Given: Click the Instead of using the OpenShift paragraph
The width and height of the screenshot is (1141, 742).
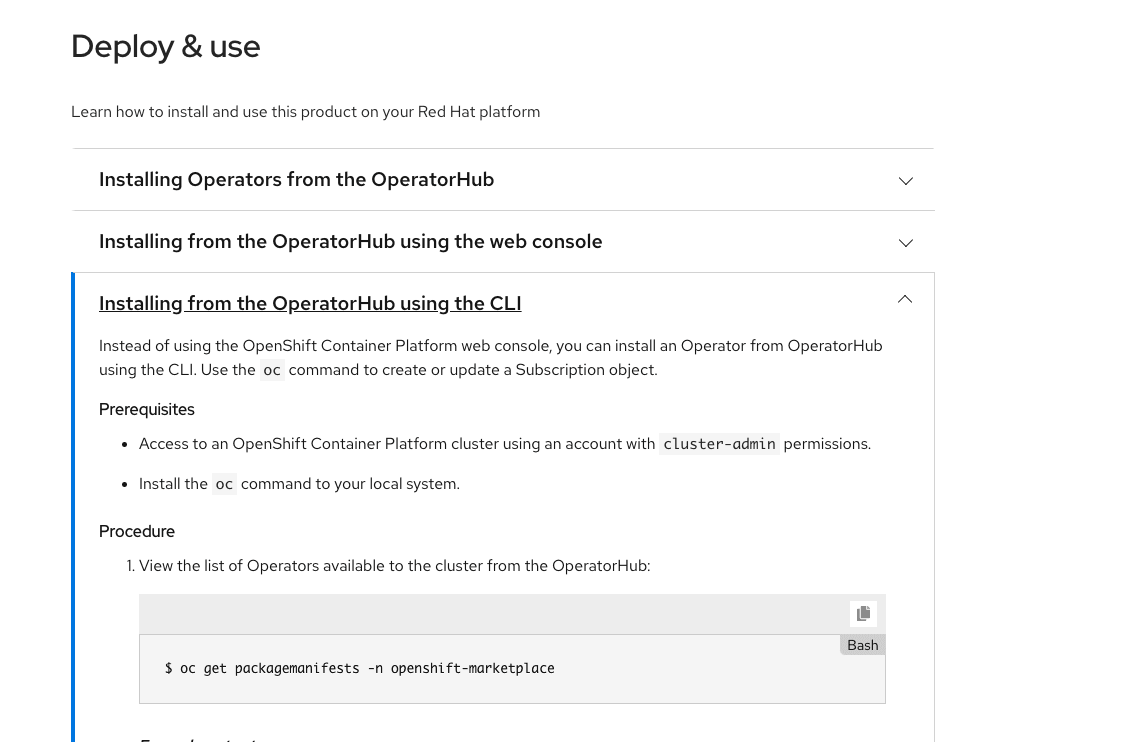Looking at the screenshot, I should 490,358.
